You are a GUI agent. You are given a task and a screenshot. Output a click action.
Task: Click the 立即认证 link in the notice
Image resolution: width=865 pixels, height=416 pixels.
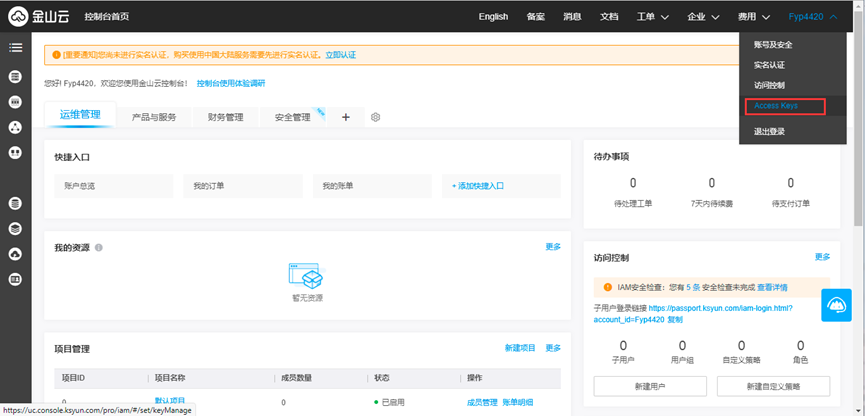coord(340,55)
